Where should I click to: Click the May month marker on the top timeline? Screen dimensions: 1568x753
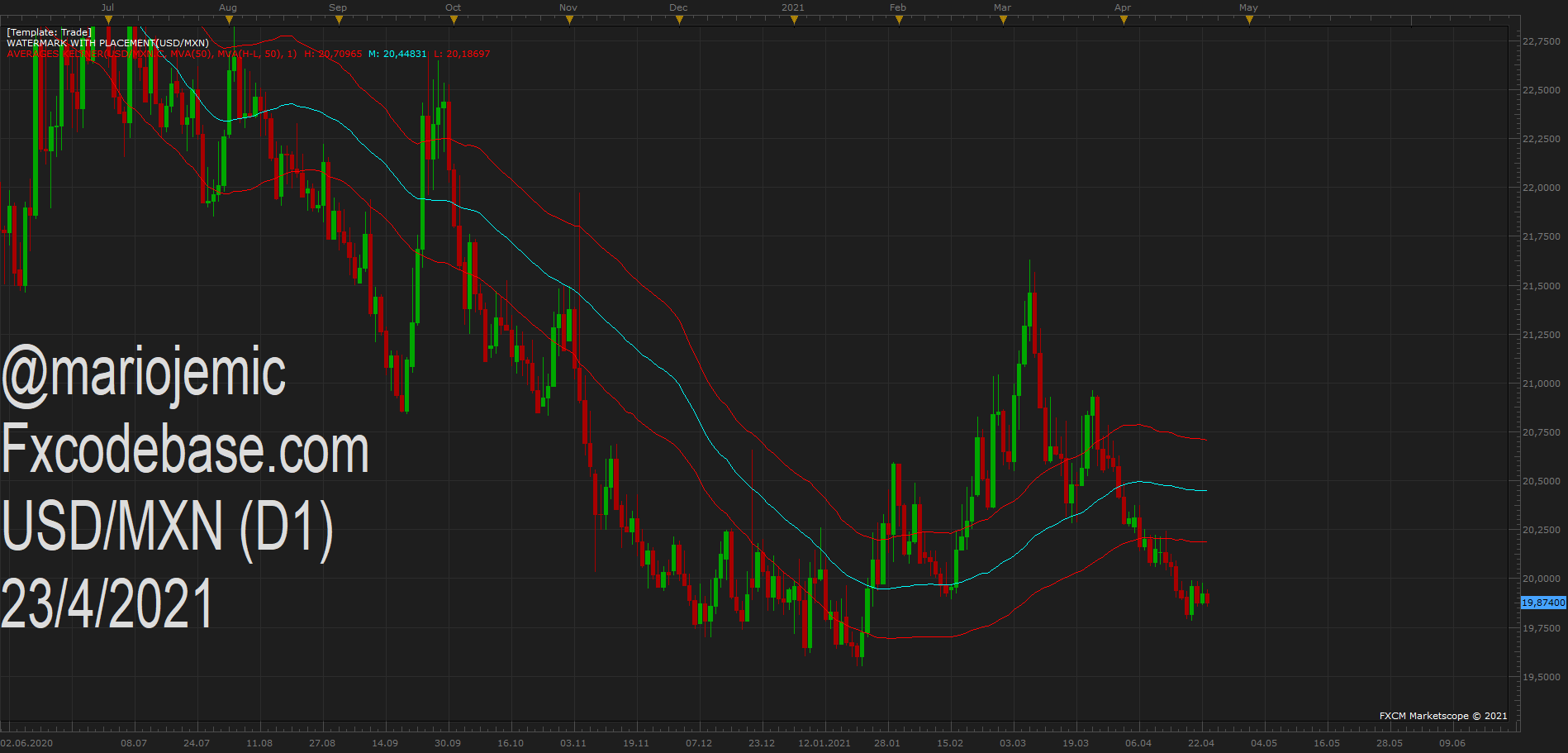click(1248, 7)
